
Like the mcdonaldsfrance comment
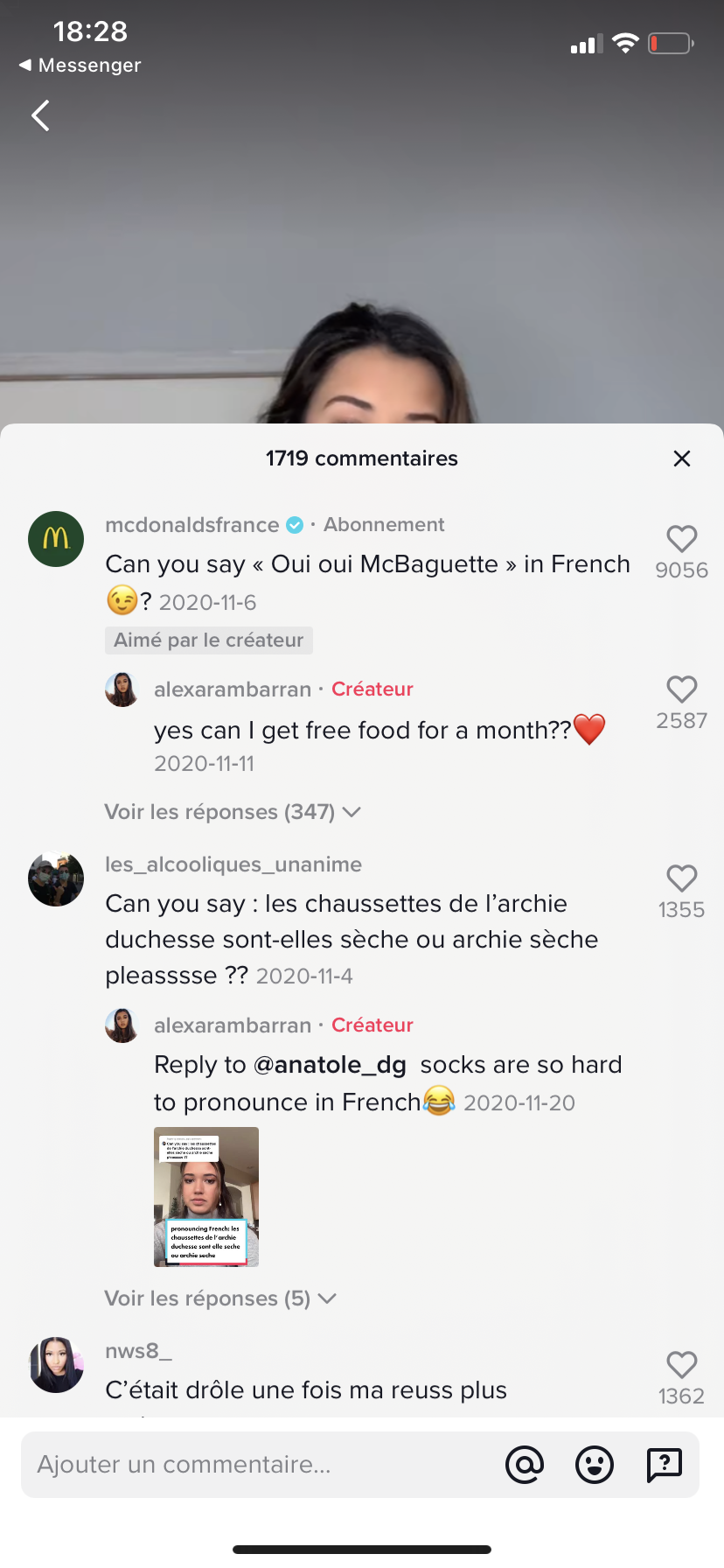tap(682, 539)
